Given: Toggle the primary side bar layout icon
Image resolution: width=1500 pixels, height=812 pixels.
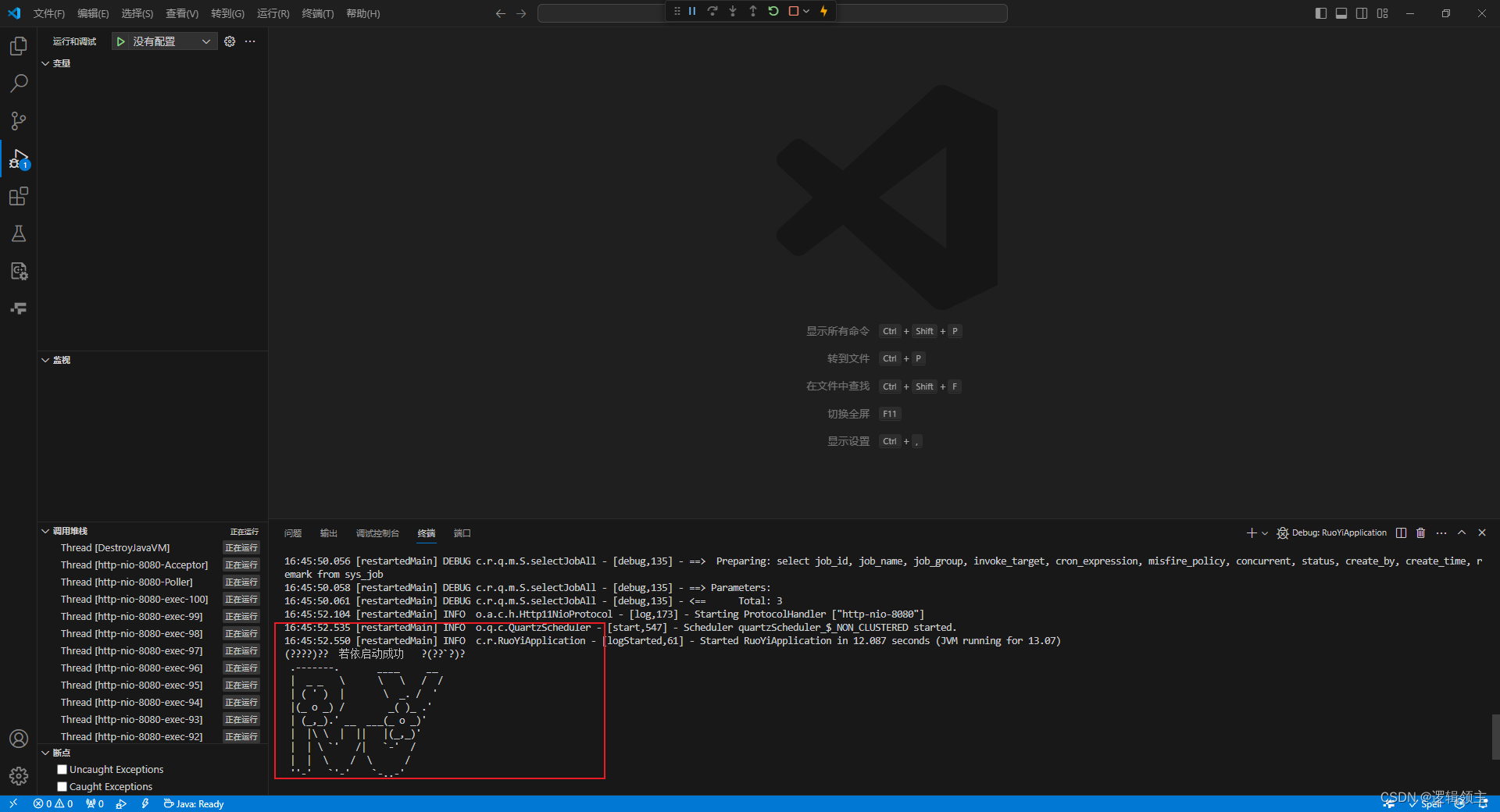Looking at the screenshot, I should tap(1321, 13).
